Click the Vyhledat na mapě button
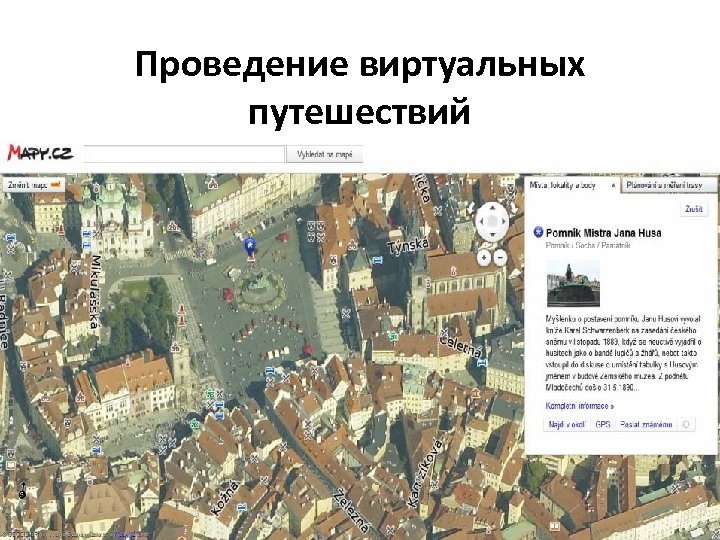The width and height of the screenshot is (720, 540). click(325, 154)
